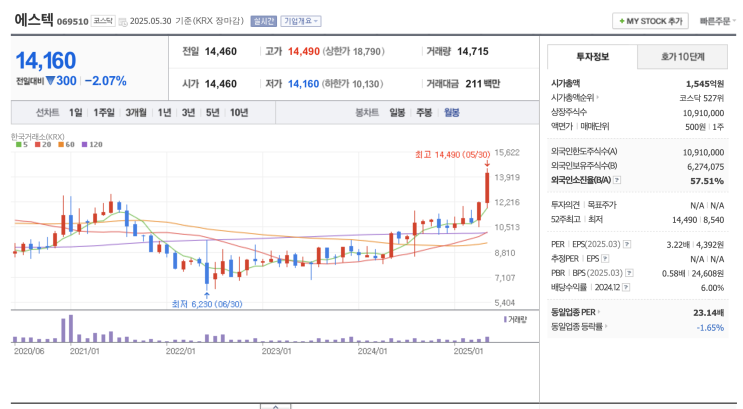Click the purple 120-day moving average legend
743x409 pixels.
[92, 145]
